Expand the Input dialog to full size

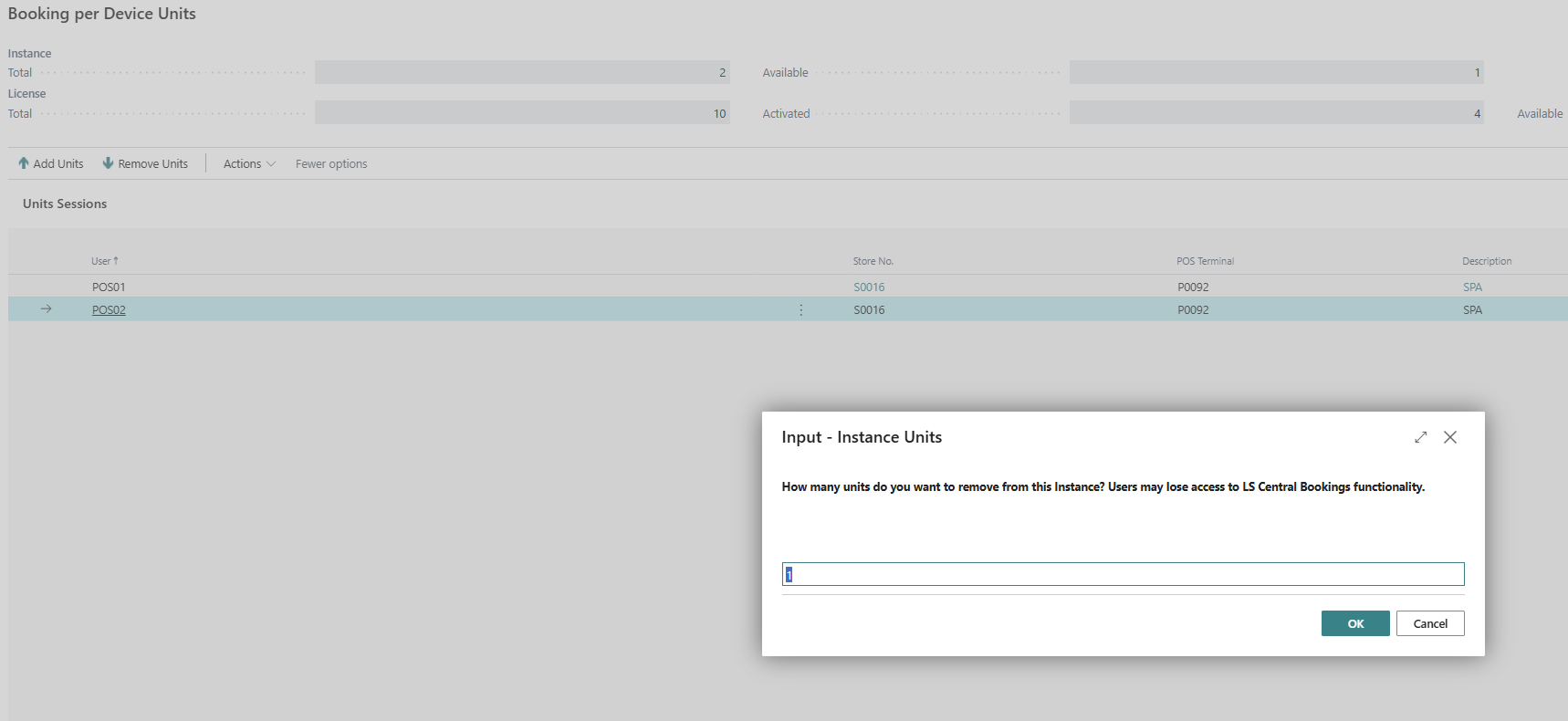click(1420, 437)
